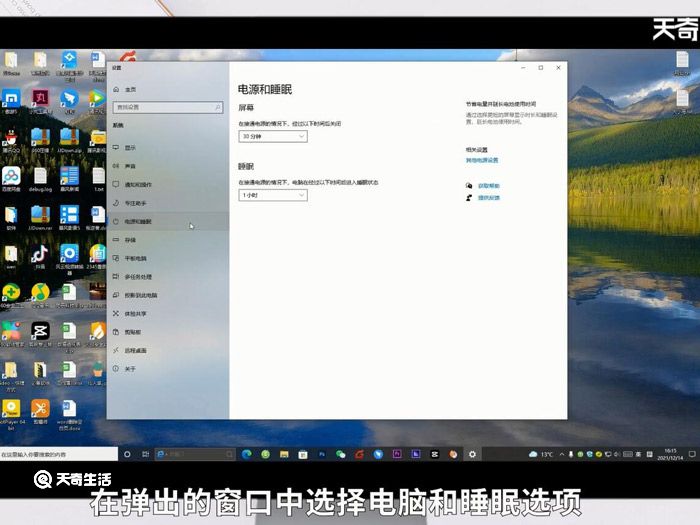Open Maxthon browser desktop icon
The image size is (700, 525).
tap(11, 101)
